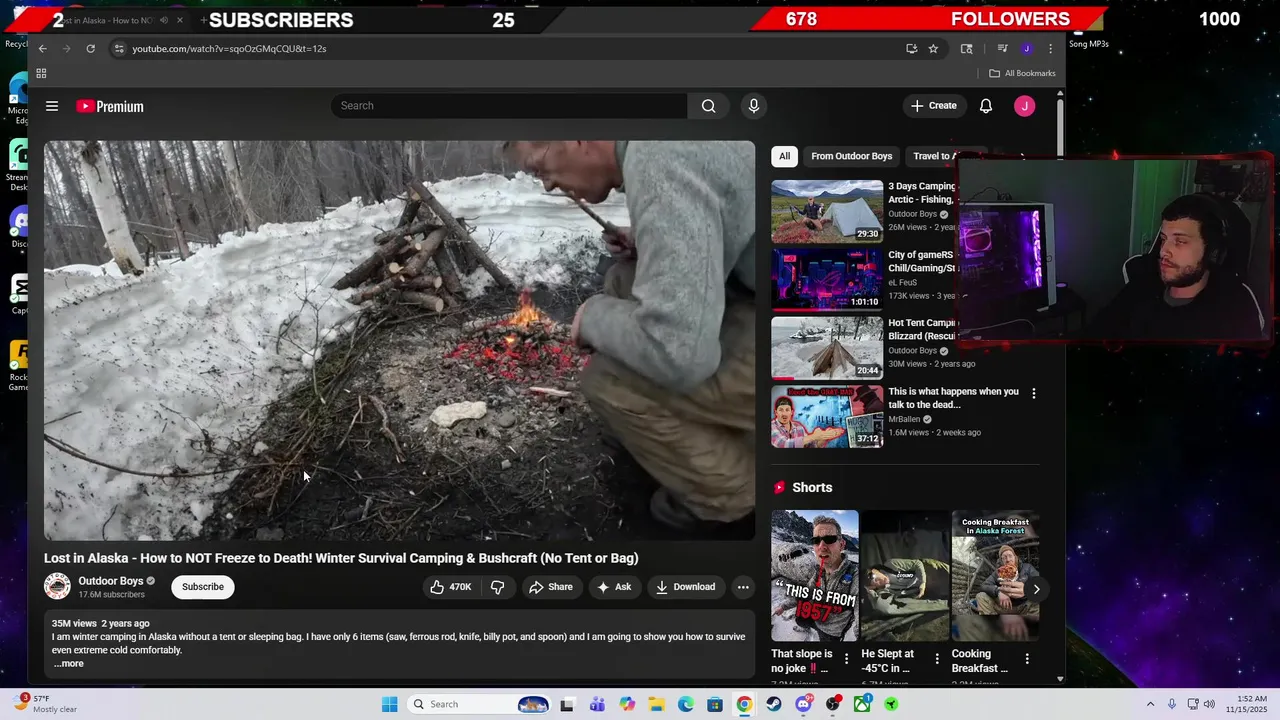Open Microsoft Edge from taskbar
Screen dimensions: 1280x720
pos(686,704)
